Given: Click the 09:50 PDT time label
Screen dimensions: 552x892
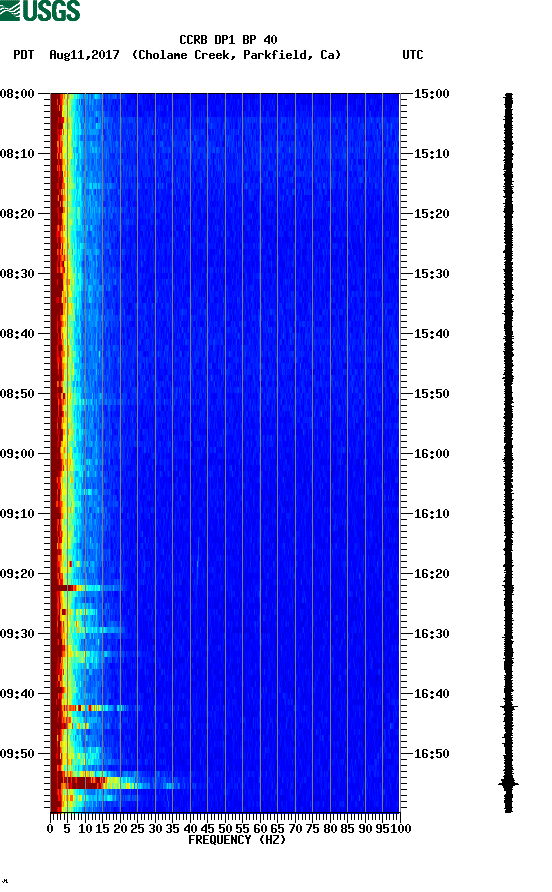Looking at the screenshot, I should click(18, 754).
